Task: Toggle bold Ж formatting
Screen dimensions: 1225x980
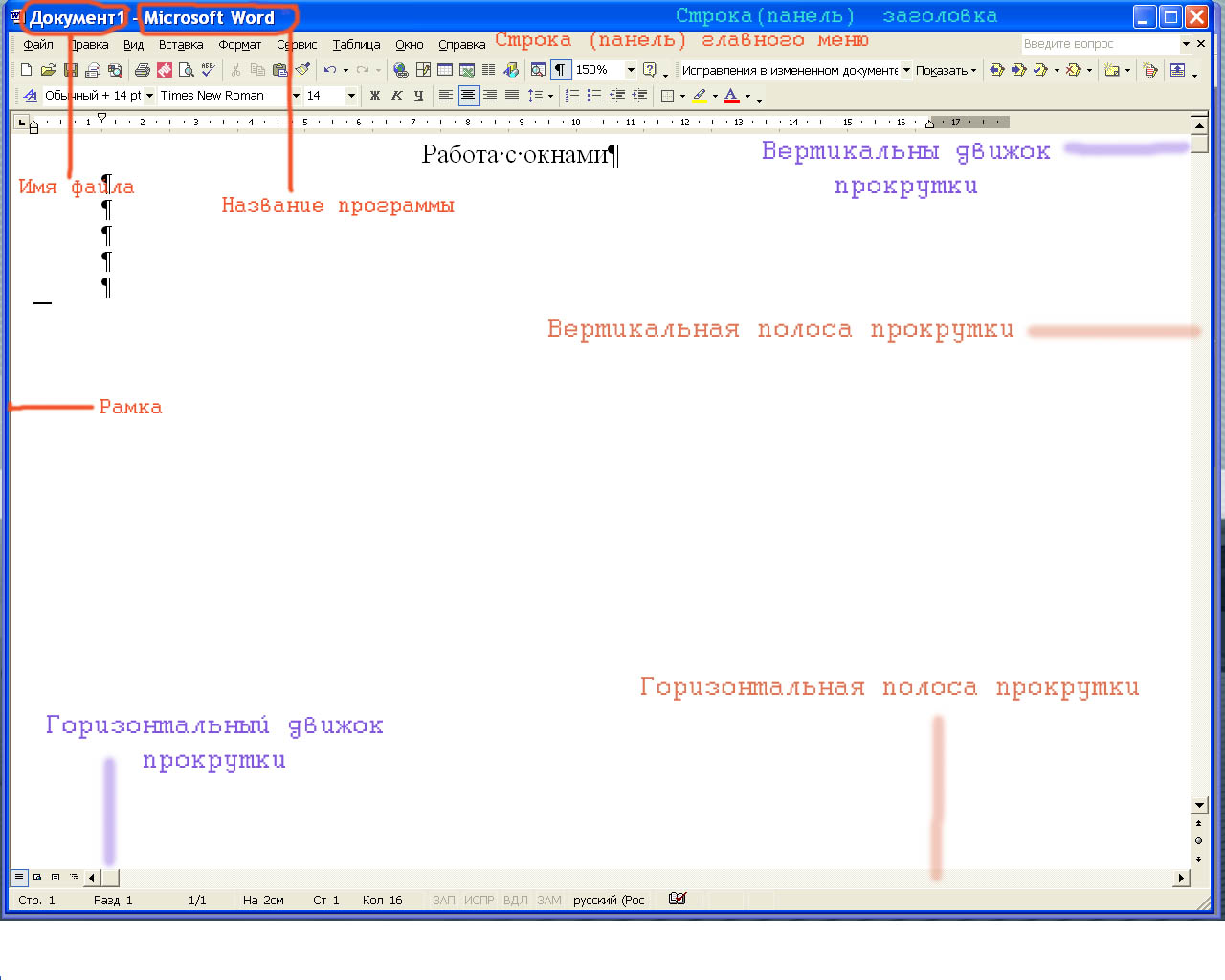Action: click(x=375, y=96)
